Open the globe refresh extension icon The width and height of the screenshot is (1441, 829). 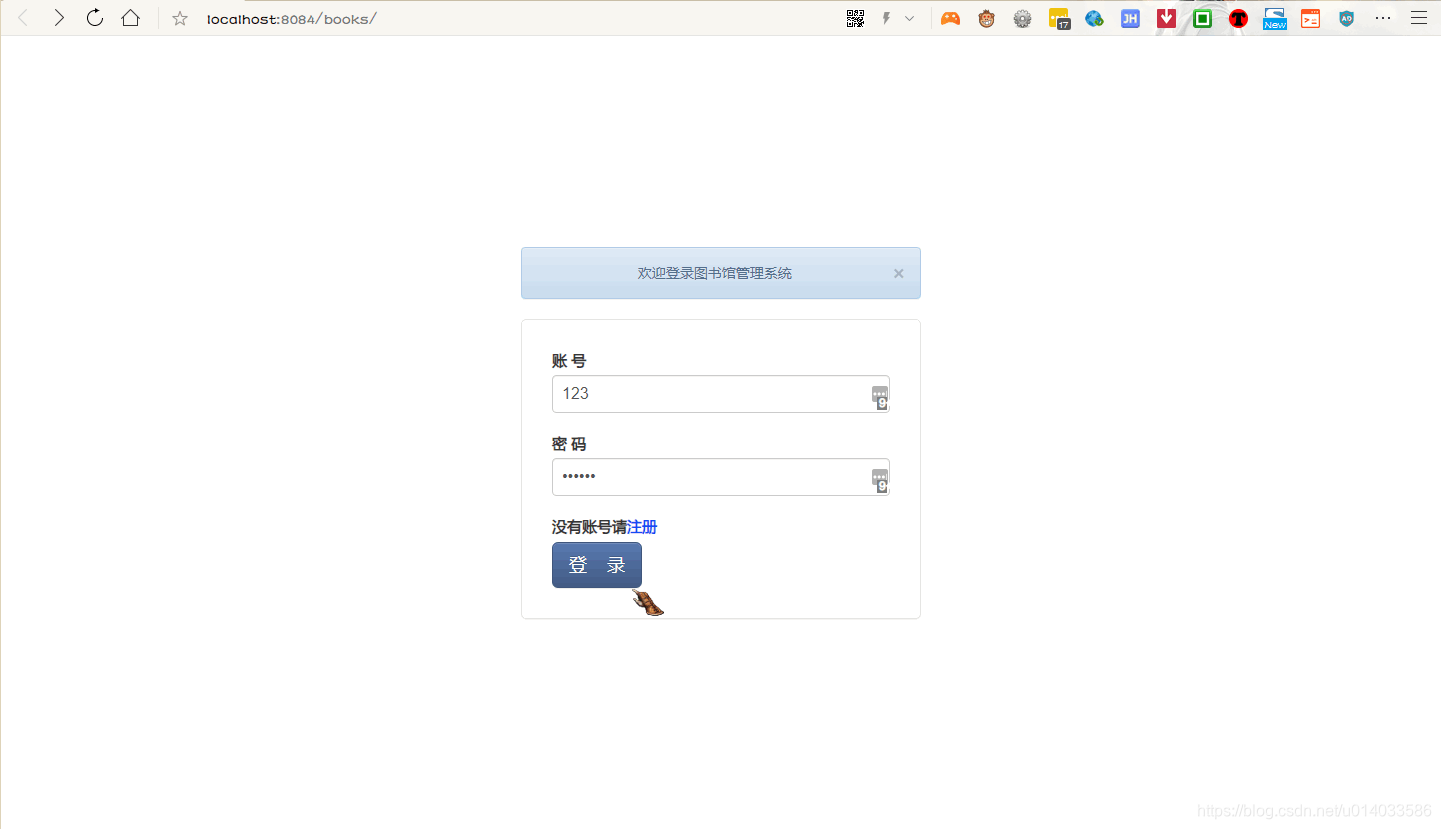pos(1094,18)
